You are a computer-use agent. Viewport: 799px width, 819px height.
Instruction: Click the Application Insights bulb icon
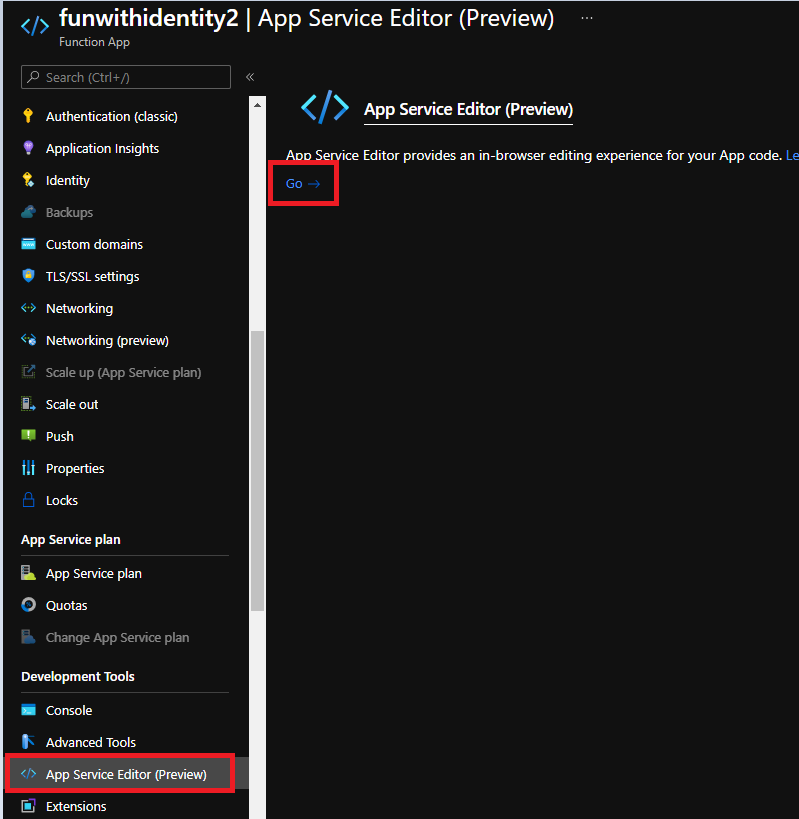[x=28, y=148]
